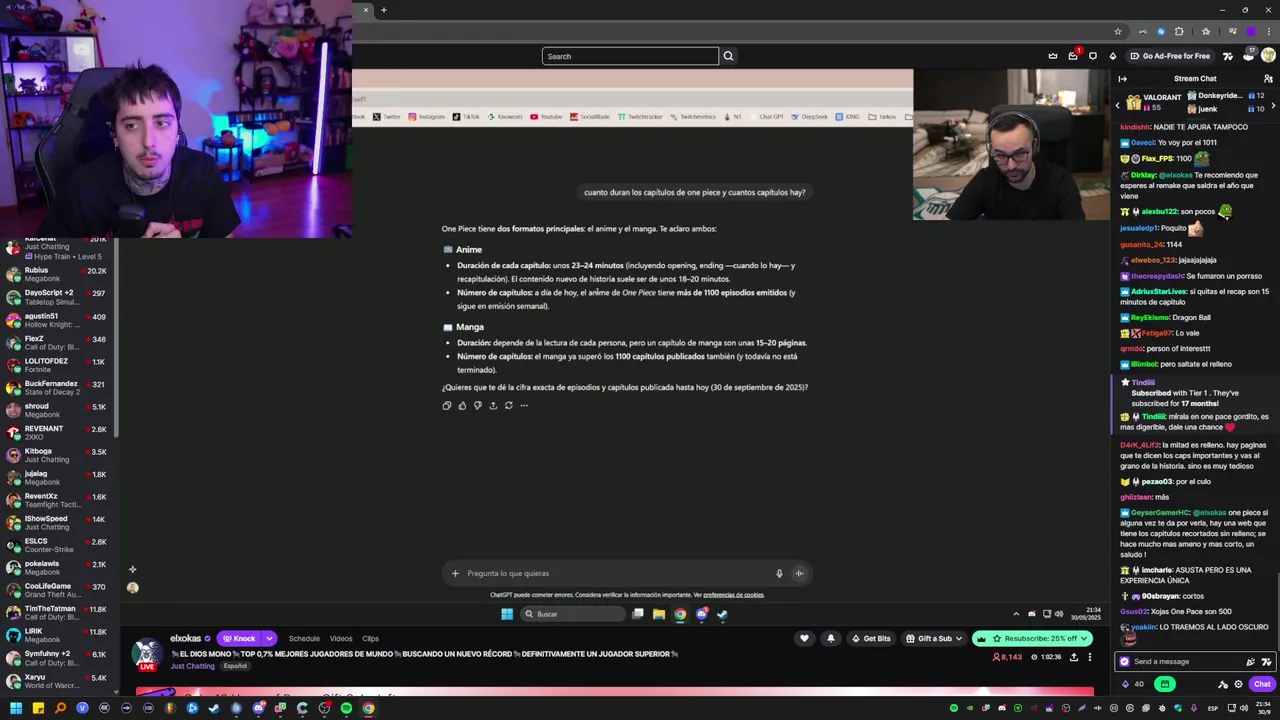
Task: Focus the Twitch Search field
Action: pos(630,56)
